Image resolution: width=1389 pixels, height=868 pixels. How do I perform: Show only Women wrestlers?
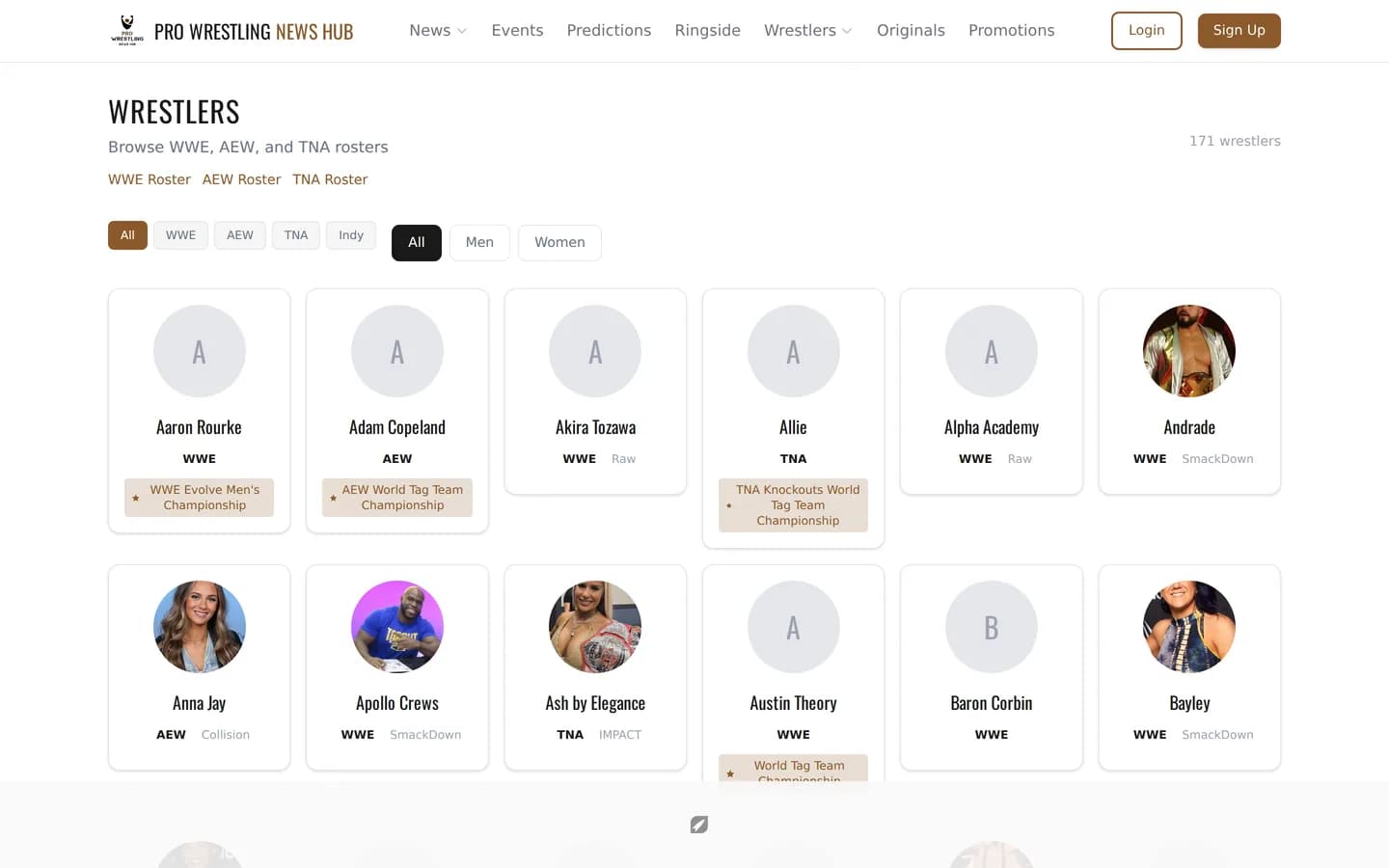pos(559,242)
